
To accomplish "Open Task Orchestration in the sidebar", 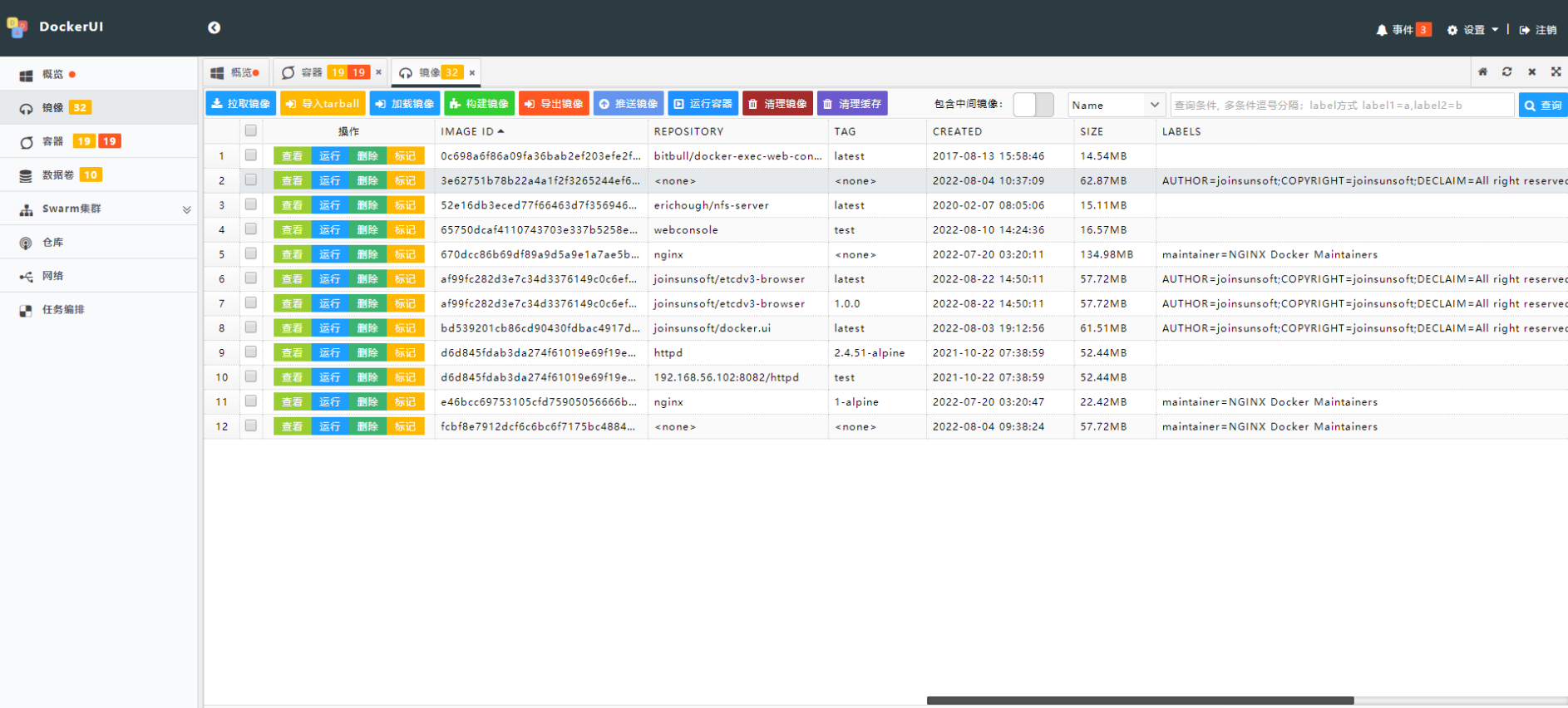I will (x=63, y=310).
